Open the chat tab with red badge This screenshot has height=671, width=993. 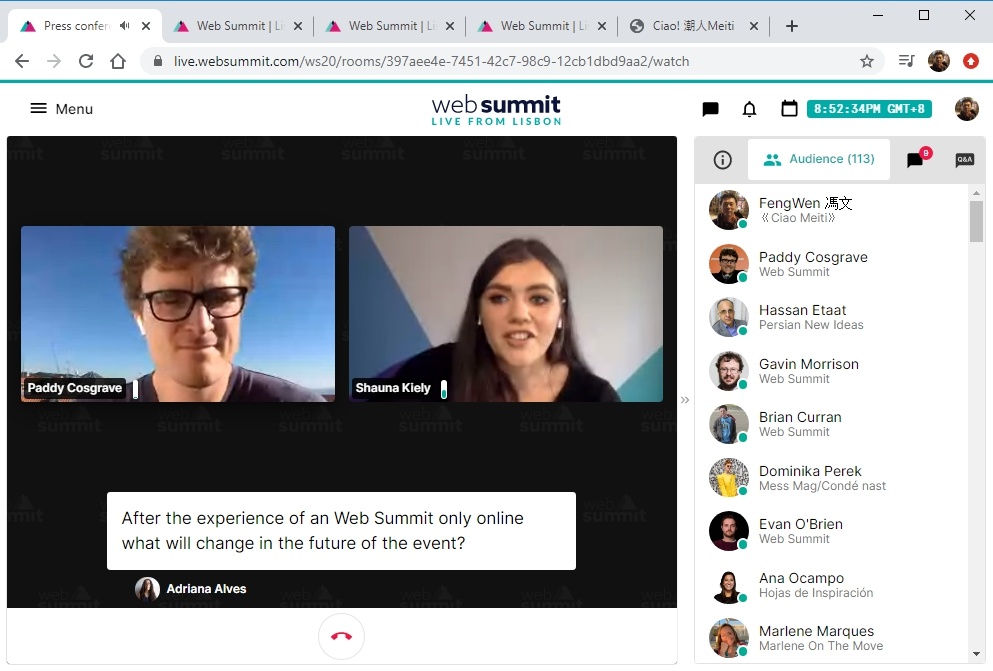point(916,160)
